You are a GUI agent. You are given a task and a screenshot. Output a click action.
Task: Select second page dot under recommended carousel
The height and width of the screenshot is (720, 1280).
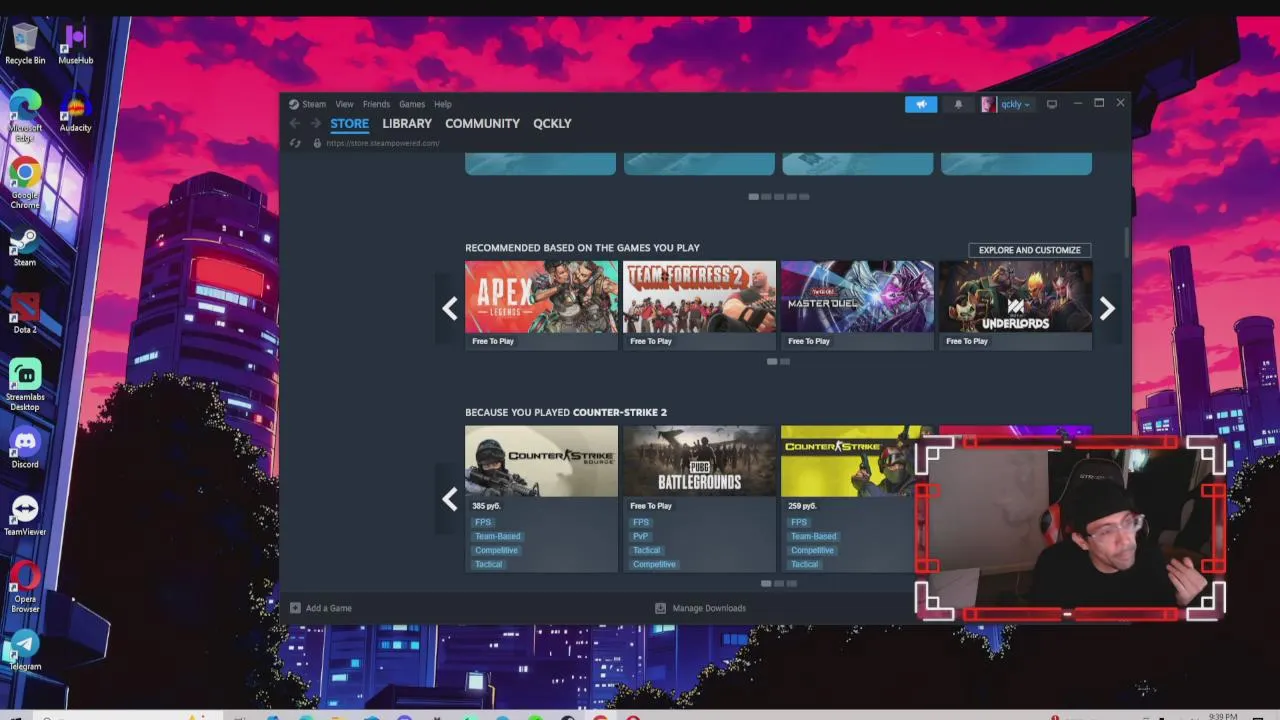tap(785, 361)
